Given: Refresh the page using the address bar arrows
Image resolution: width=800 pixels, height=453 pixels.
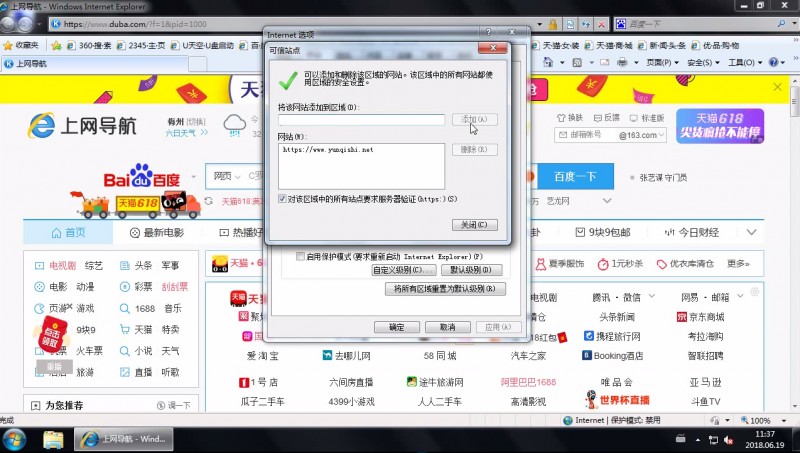Looking at the screenshot, I should click(586, 24).
